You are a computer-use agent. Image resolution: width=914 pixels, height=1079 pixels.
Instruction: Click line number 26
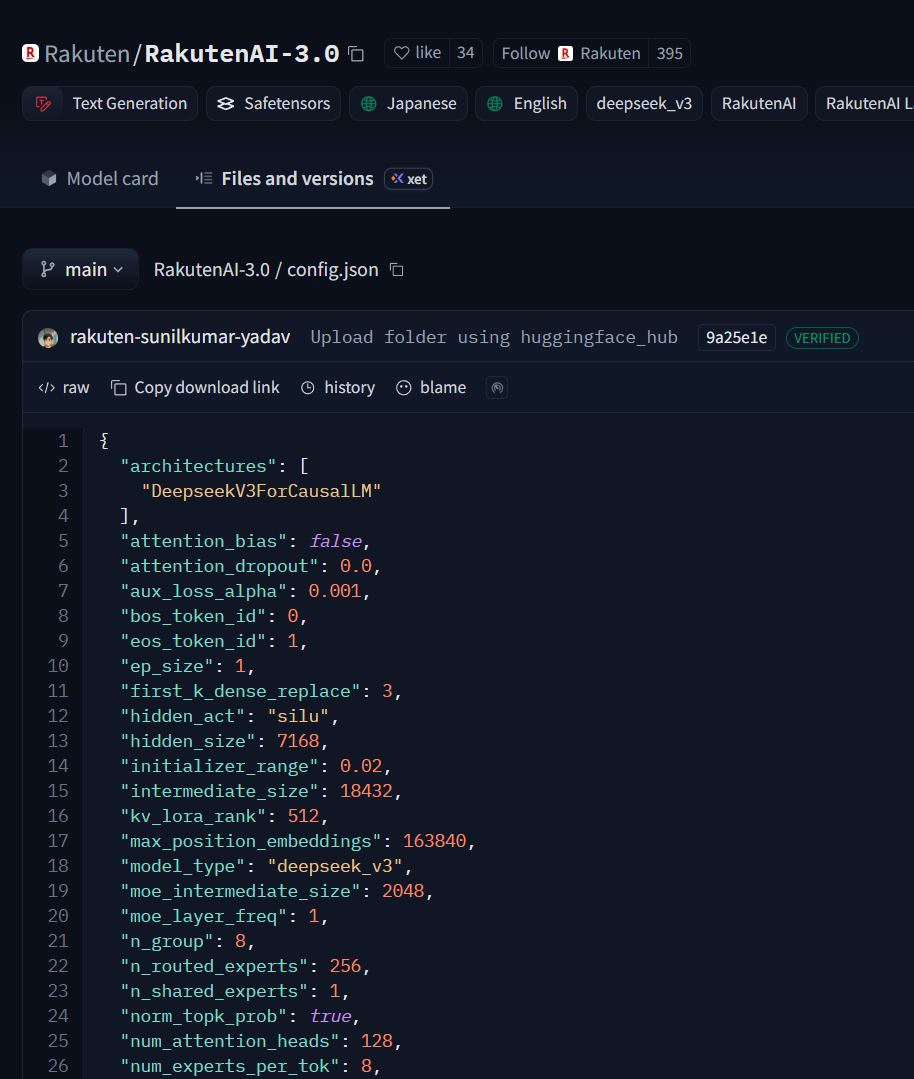coord(58,1066)
